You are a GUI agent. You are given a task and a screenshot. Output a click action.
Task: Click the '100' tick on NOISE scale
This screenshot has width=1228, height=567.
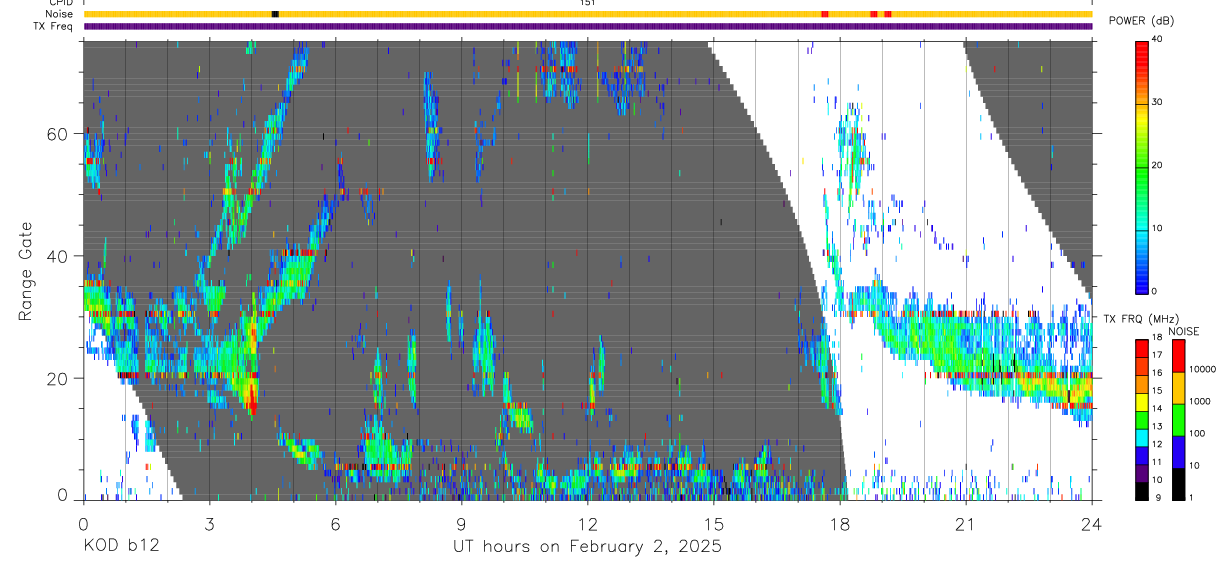[1198, 433]
